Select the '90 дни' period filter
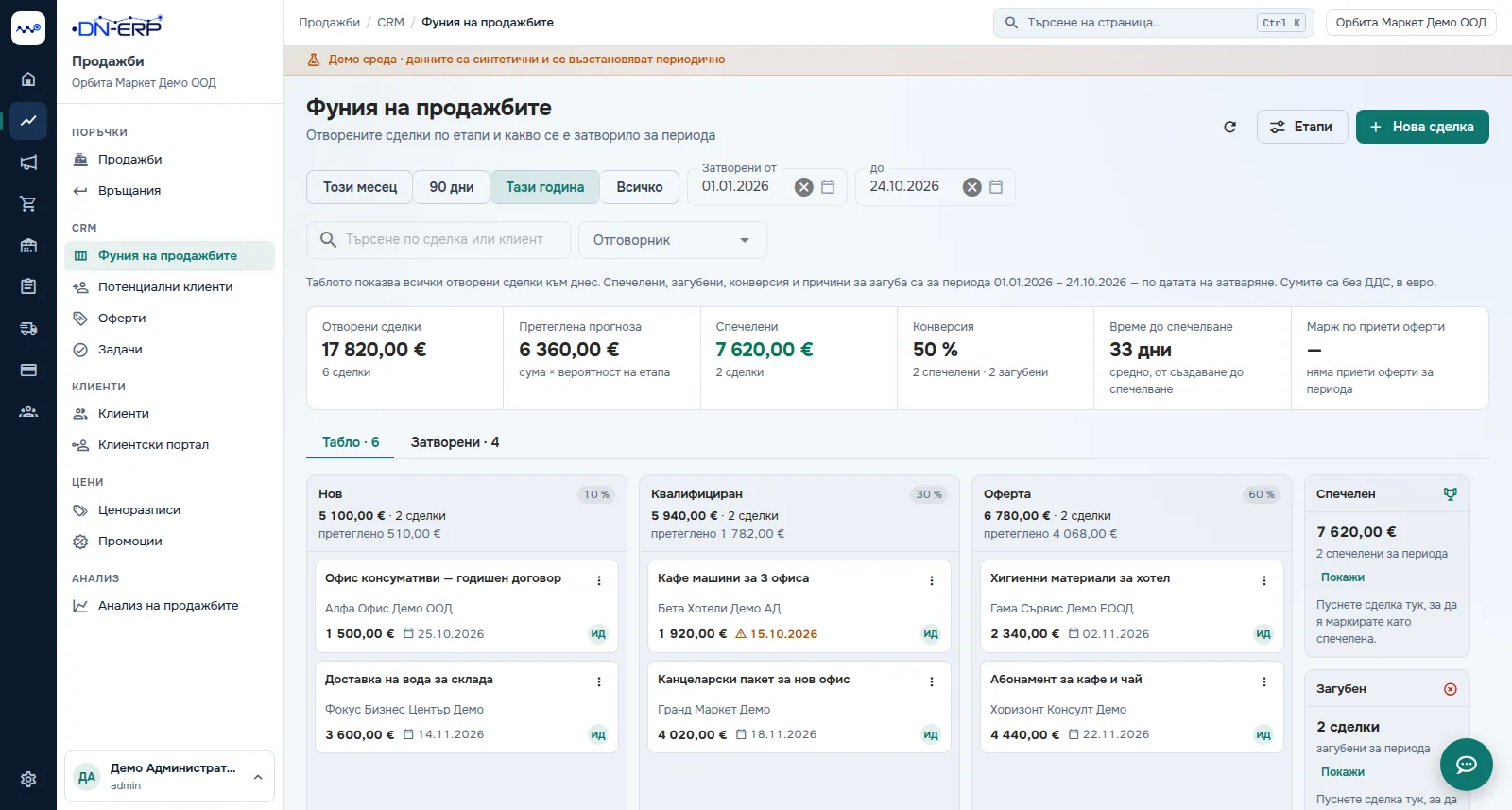The width and height of the screenshot is (1512, 810). click(x=452, y=187)
